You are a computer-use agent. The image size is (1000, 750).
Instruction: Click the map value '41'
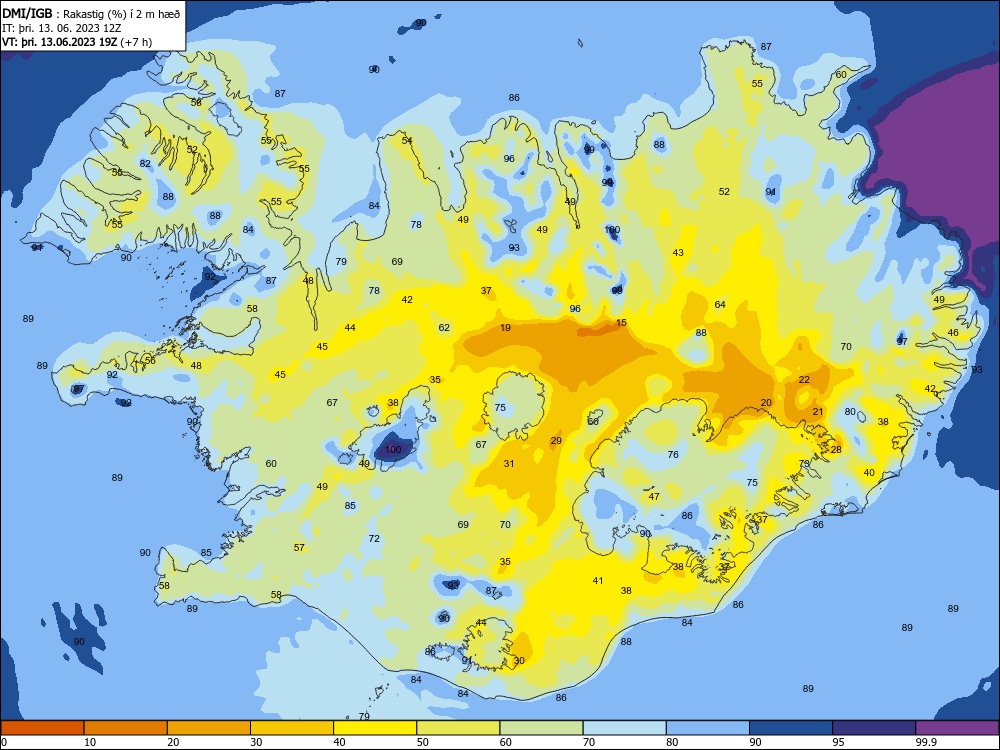[x=598, y=581]
